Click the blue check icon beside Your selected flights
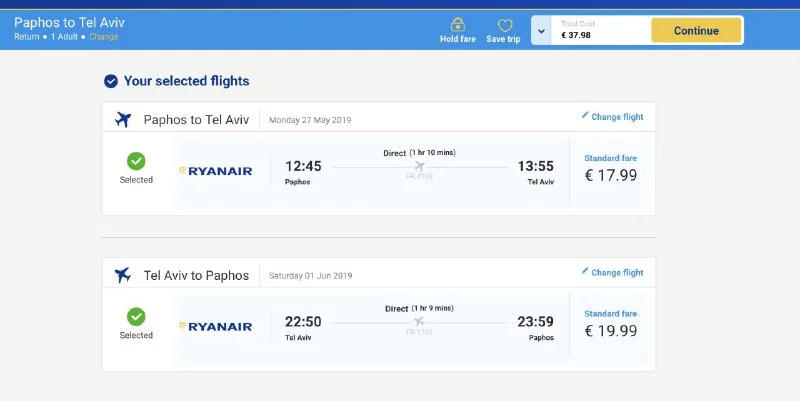Viewport: 800px width, 401px height. (x=111, y=81)
